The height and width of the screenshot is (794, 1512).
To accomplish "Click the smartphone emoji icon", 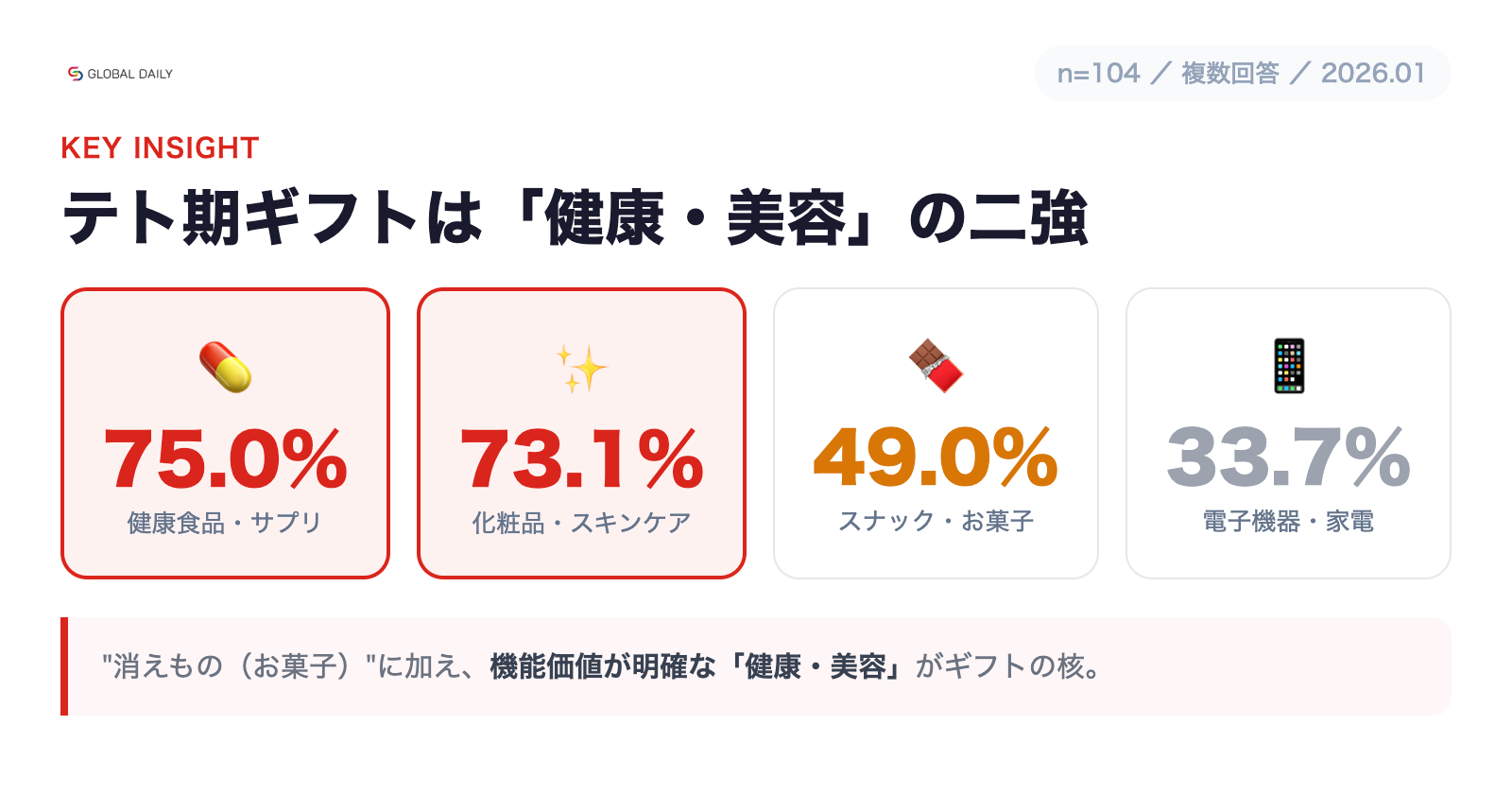I will click(1289, 365).
